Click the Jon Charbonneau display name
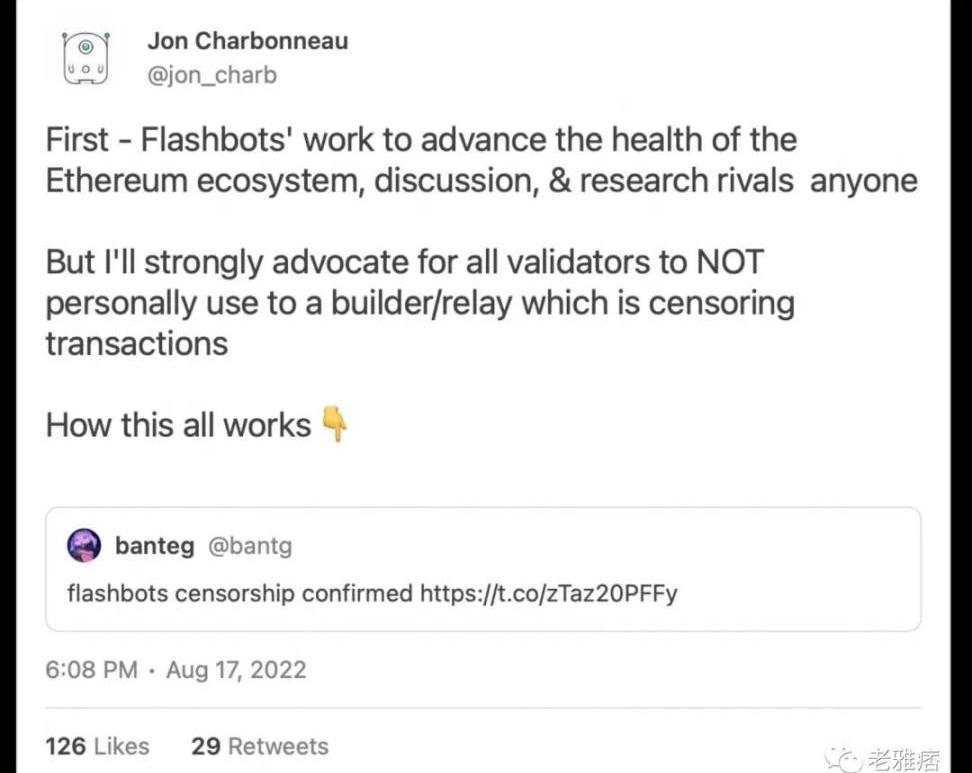 pos(248,41)
